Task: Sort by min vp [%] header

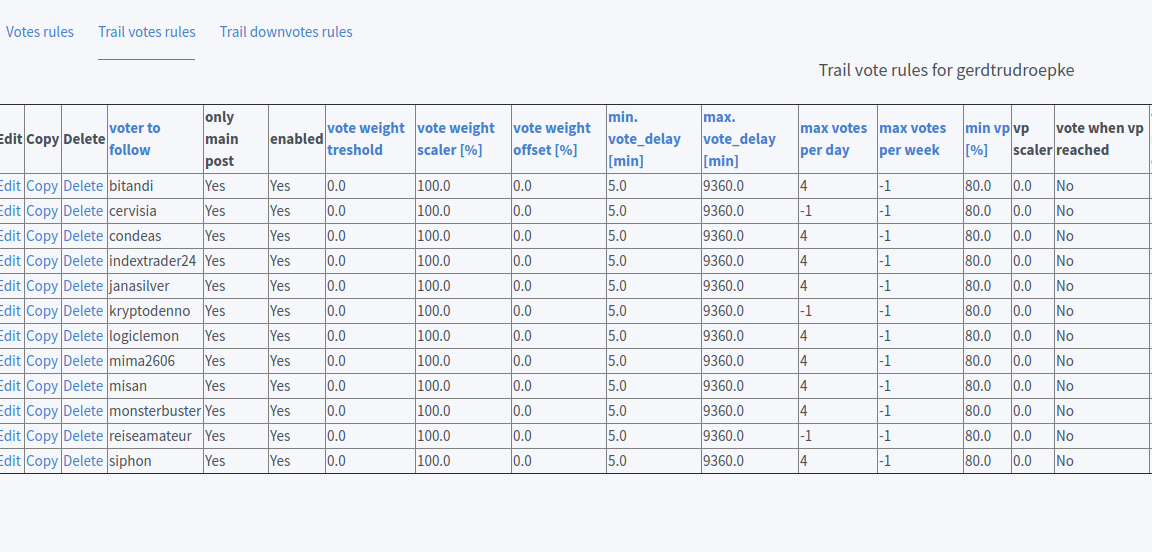Action: click(987, 139)
